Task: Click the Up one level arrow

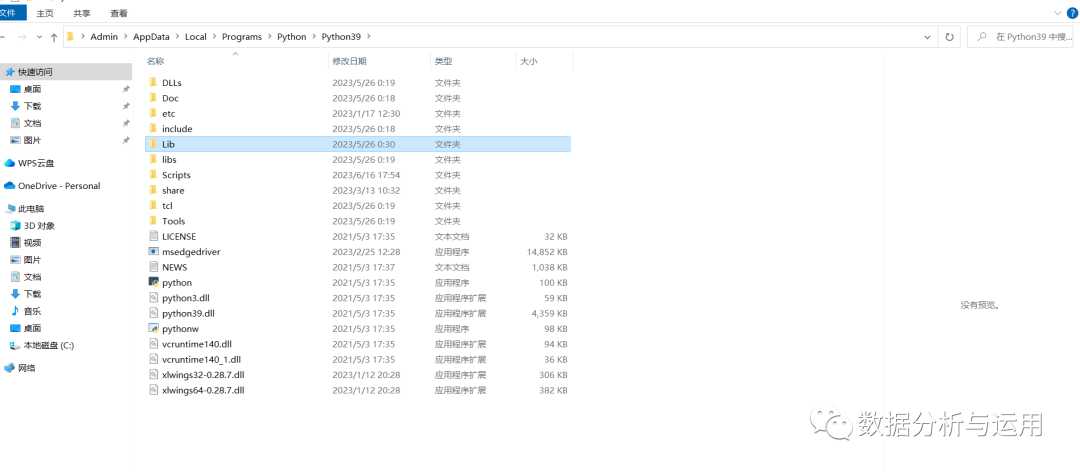Action: tap(53, 37)
